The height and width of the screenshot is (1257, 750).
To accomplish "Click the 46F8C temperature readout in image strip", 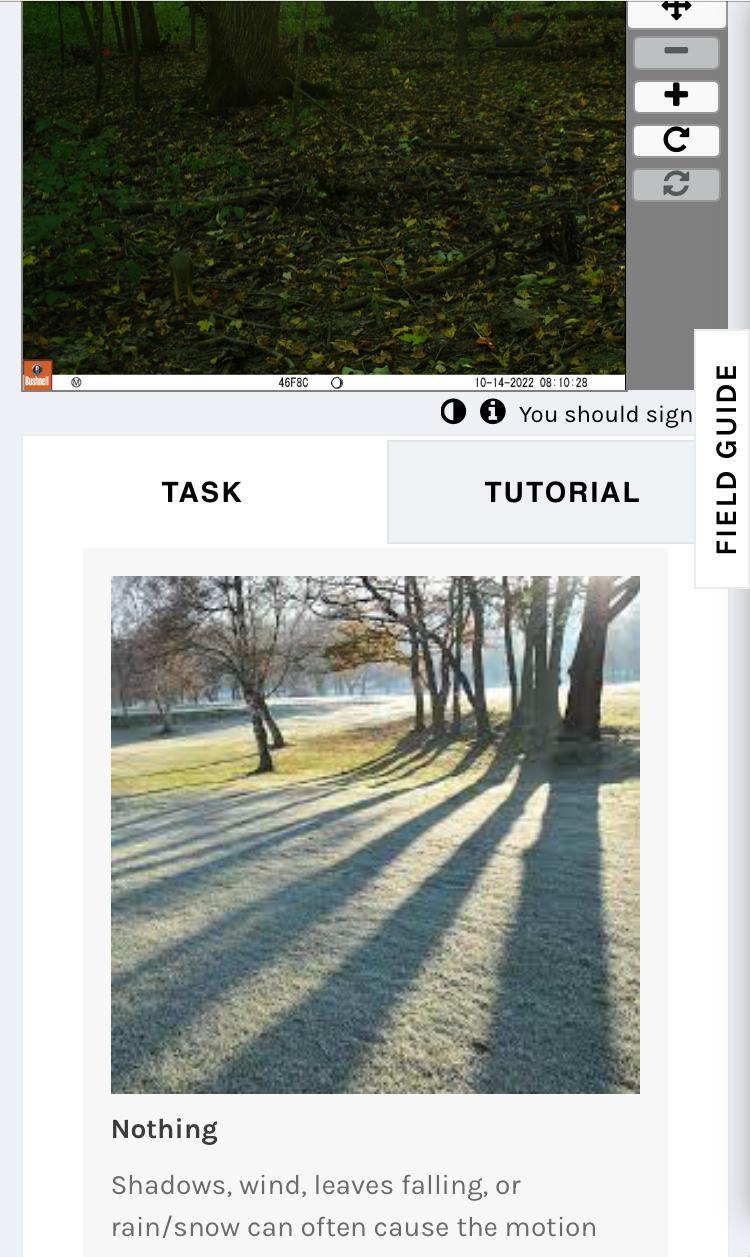I will [x=293, y=383].
